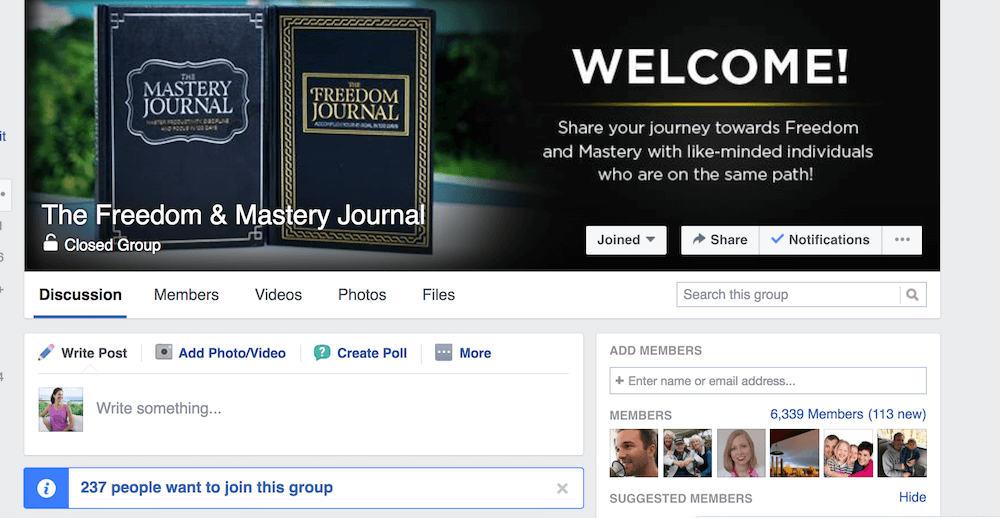Image resolution: width=1000 pixels, height=518 pixels.
Task: Open the Members tab
Action: 186,295
